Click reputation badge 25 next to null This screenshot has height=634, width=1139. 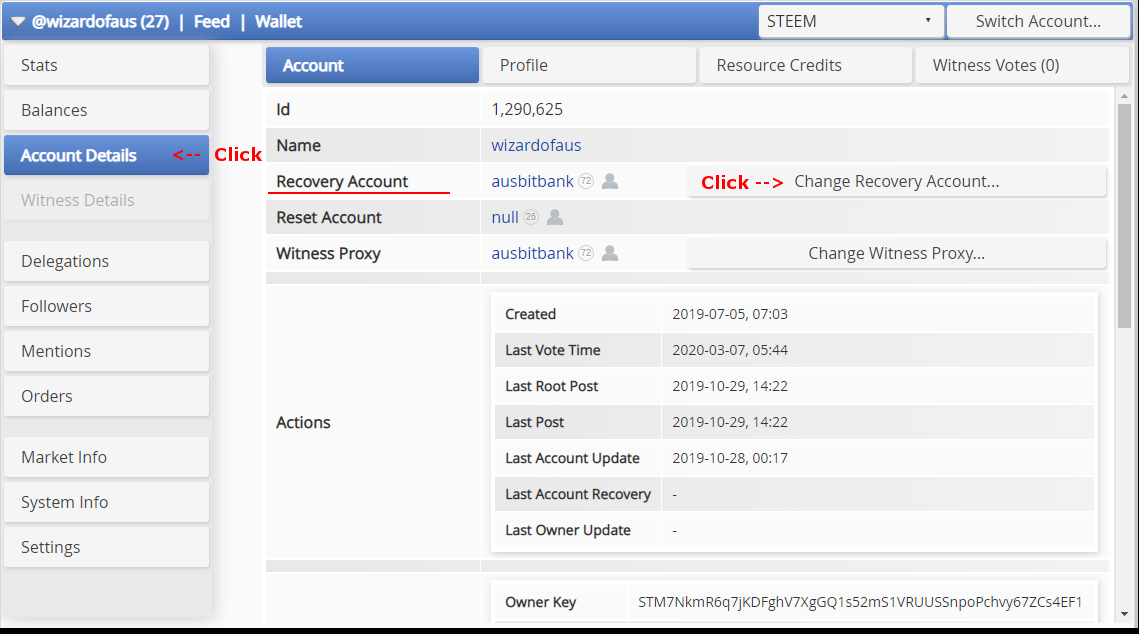531,218
